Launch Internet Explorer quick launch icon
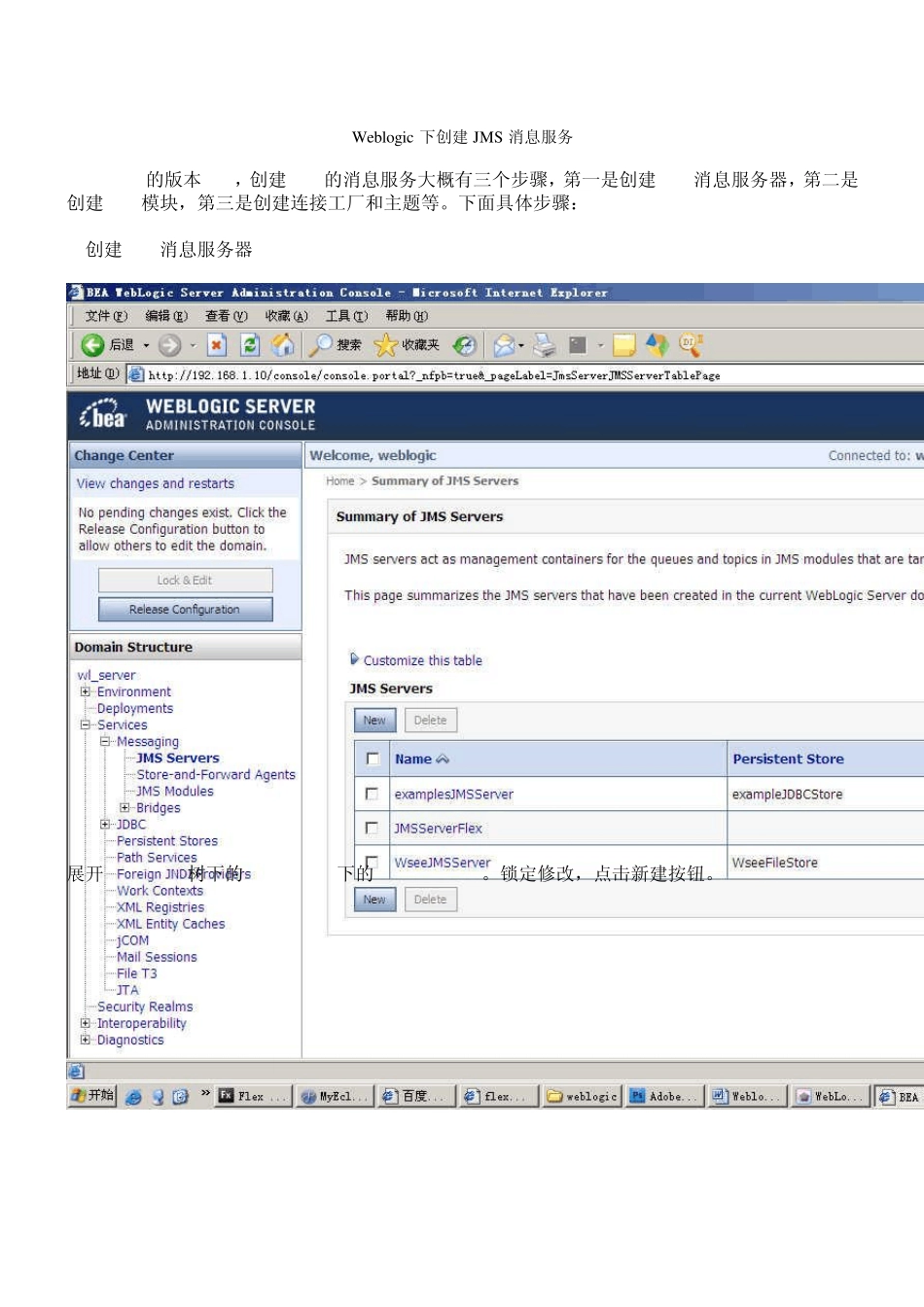 pyautogui.click(x=134, y=1097)
